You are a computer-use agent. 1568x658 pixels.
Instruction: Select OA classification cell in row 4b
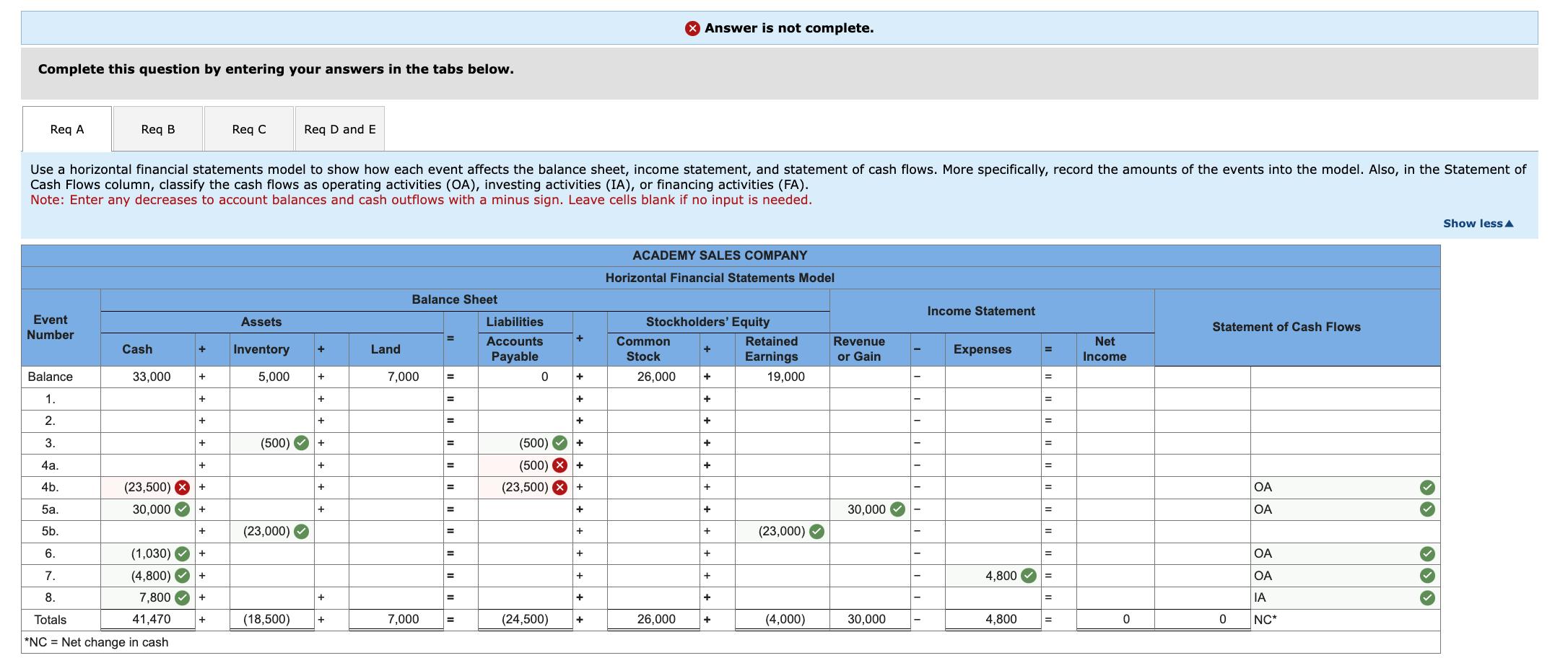[1345, 488]
